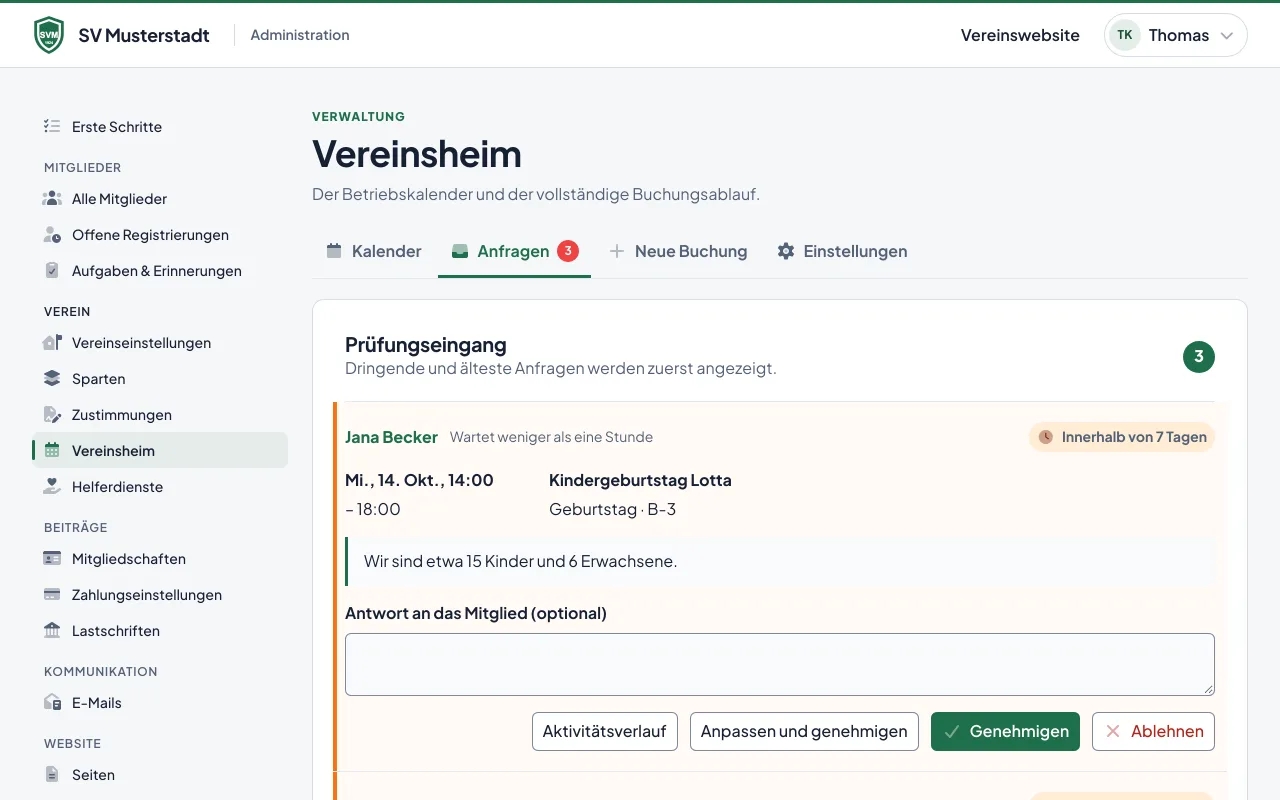
Task: Open Lastschriften page
Action: click(160, 631)
